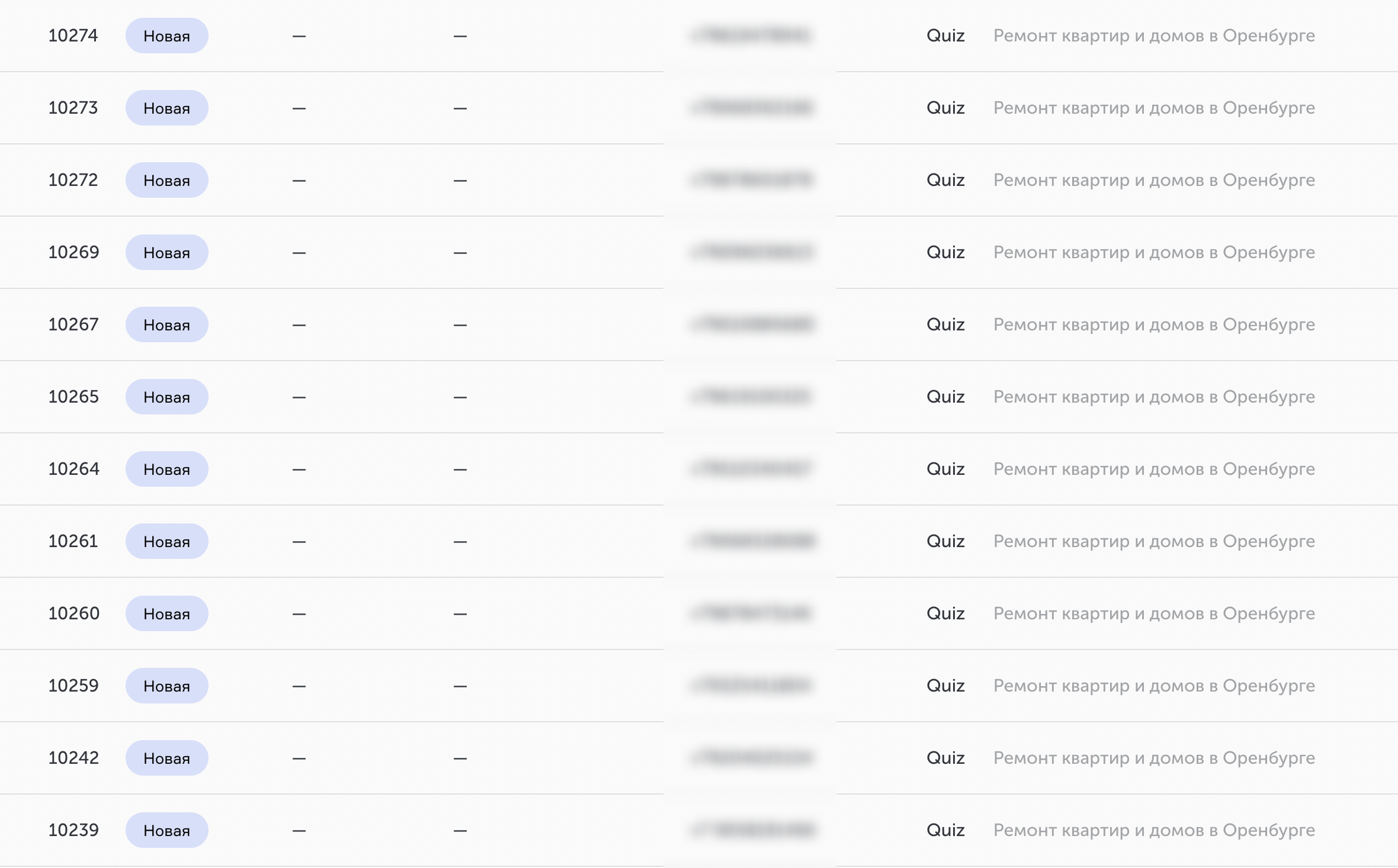
Task: Open Ремонт квартир link on row 10242
Action: [1154, 758]
